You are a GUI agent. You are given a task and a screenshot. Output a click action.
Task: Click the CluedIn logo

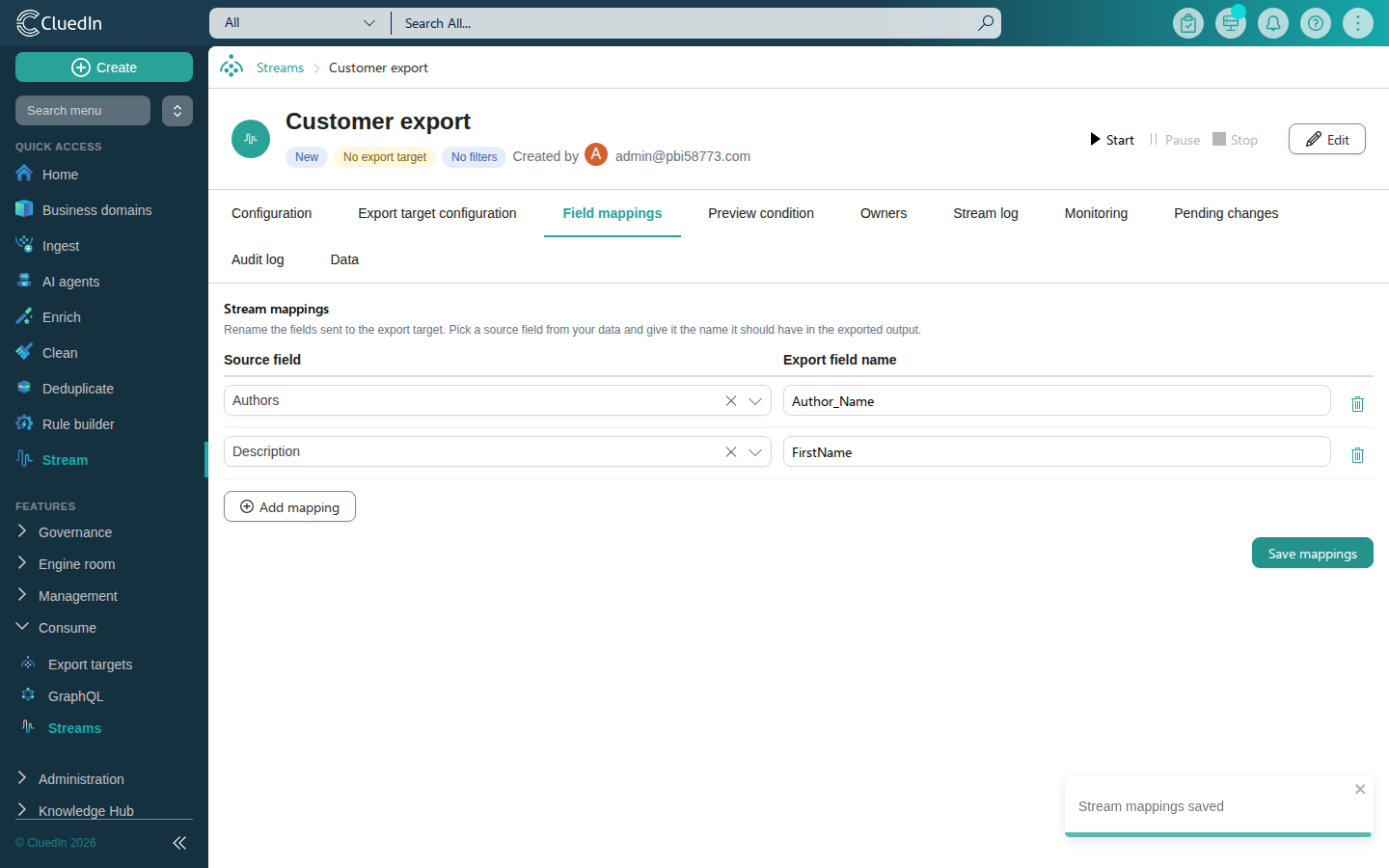pos(60,23)
